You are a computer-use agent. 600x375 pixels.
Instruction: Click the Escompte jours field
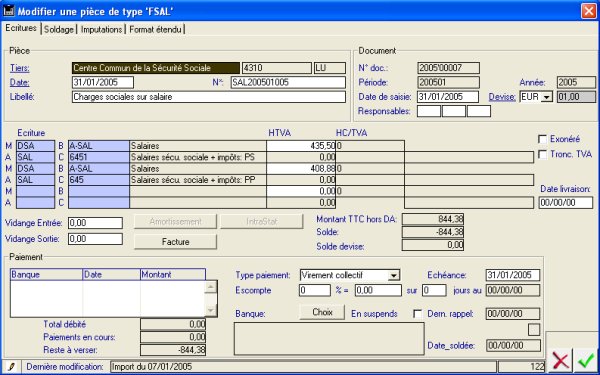434,290
